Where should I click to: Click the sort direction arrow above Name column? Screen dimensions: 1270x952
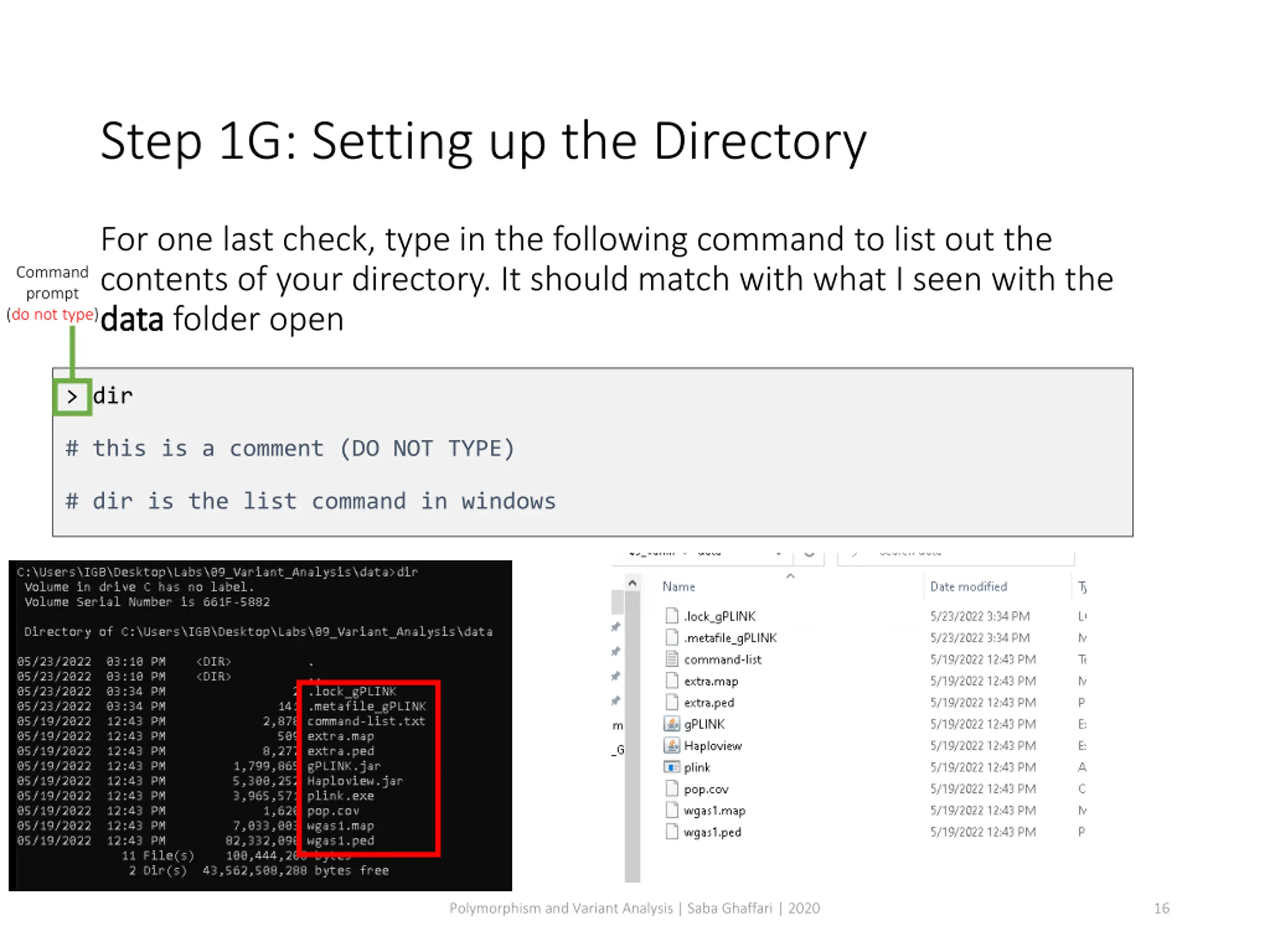click(x=790, y=576)
